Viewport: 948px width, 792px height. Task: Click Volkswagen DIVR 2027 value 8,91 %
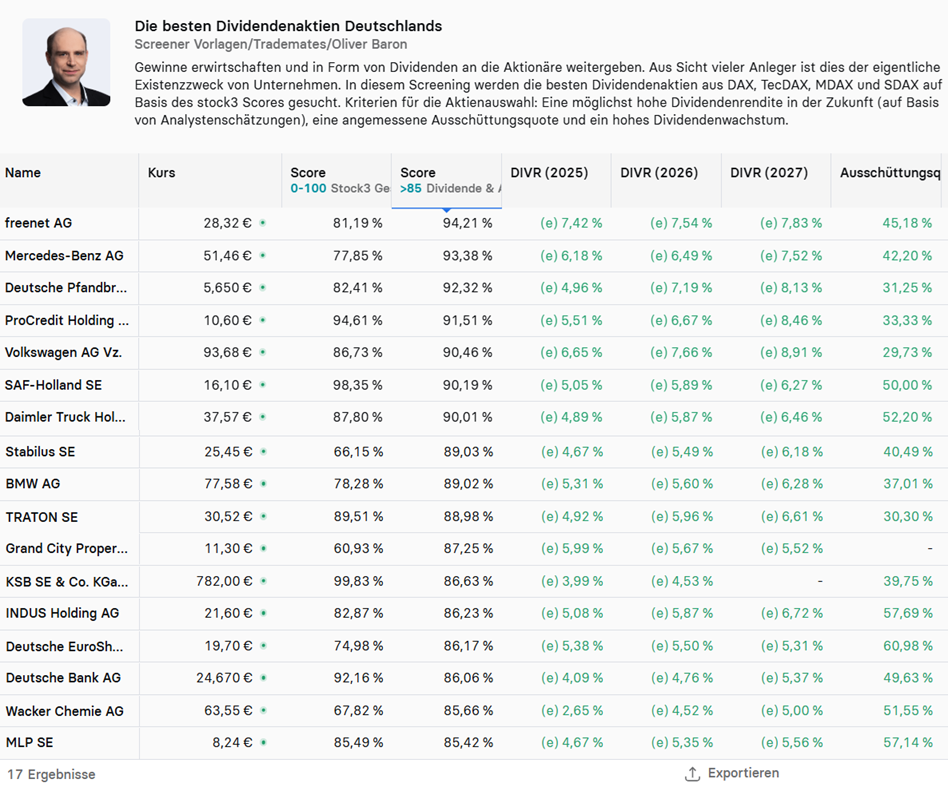click(791, 352)
